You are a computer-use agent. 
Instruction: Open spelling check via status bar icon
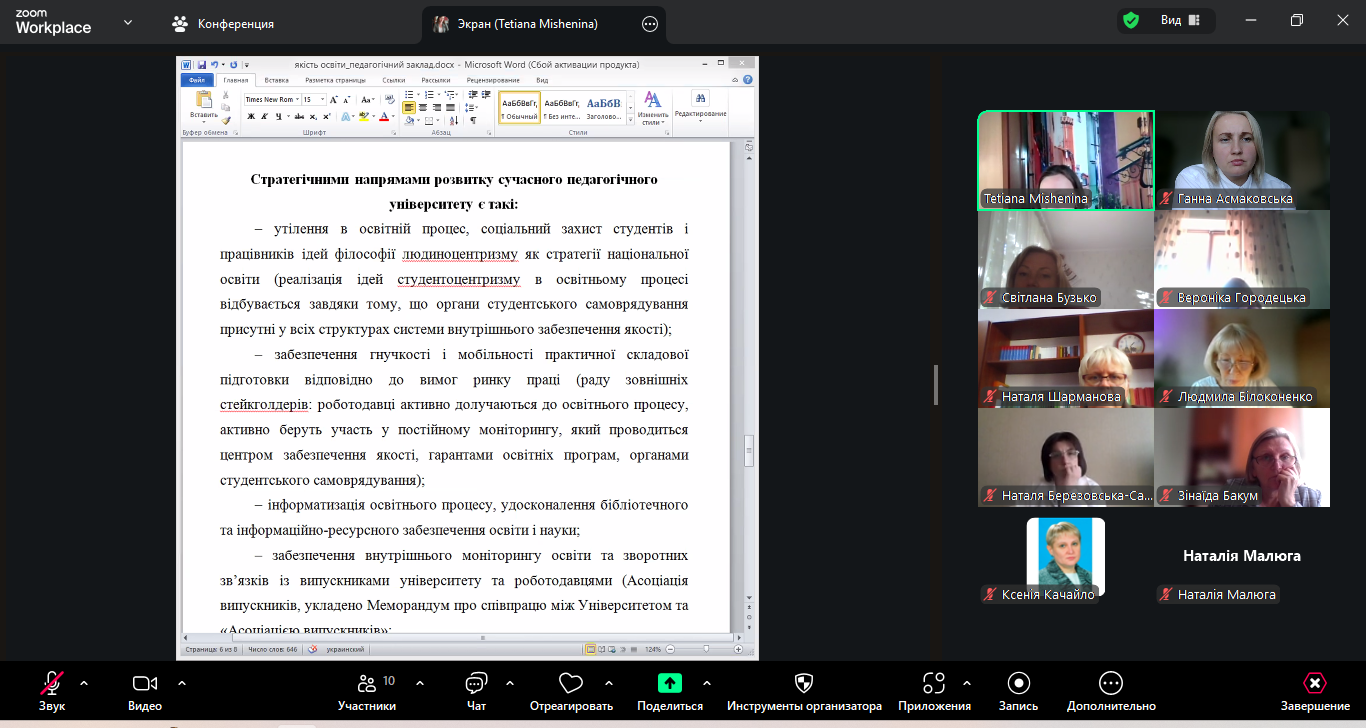point(313,648)
